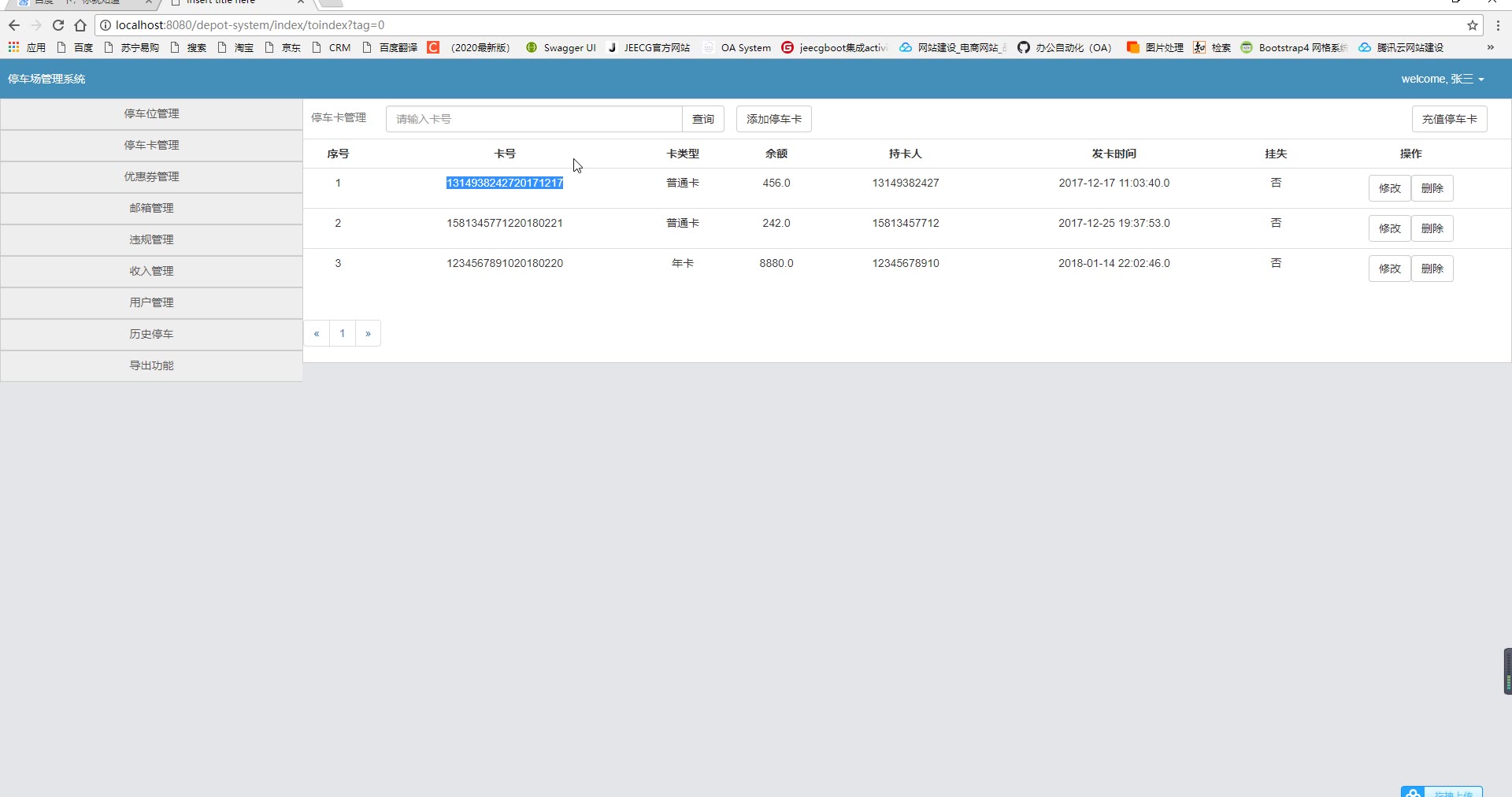Open the jeecgboot集成activi bookmark

click(835, 47)
